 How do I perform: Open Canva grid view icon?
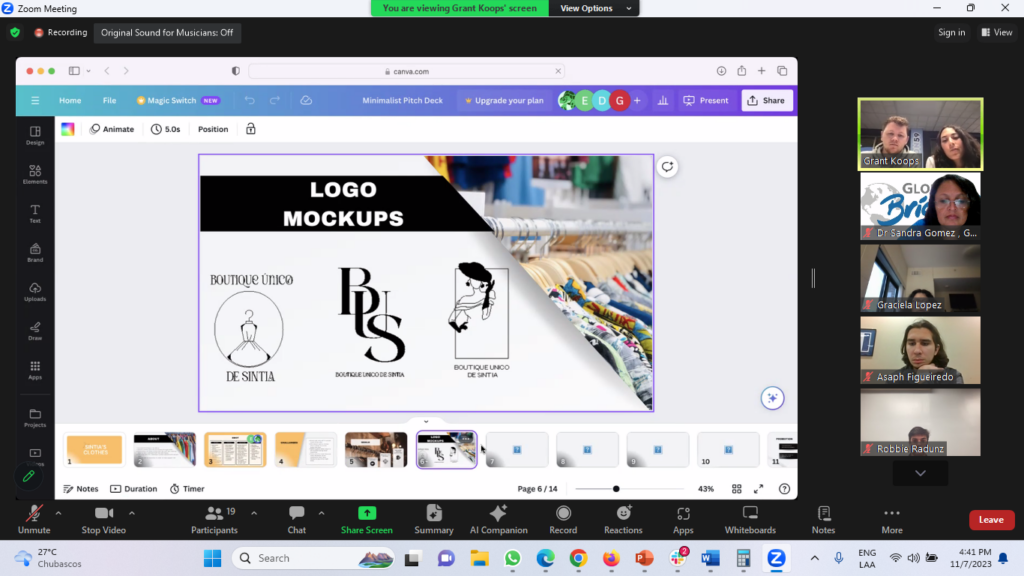(x=737, y=489)
